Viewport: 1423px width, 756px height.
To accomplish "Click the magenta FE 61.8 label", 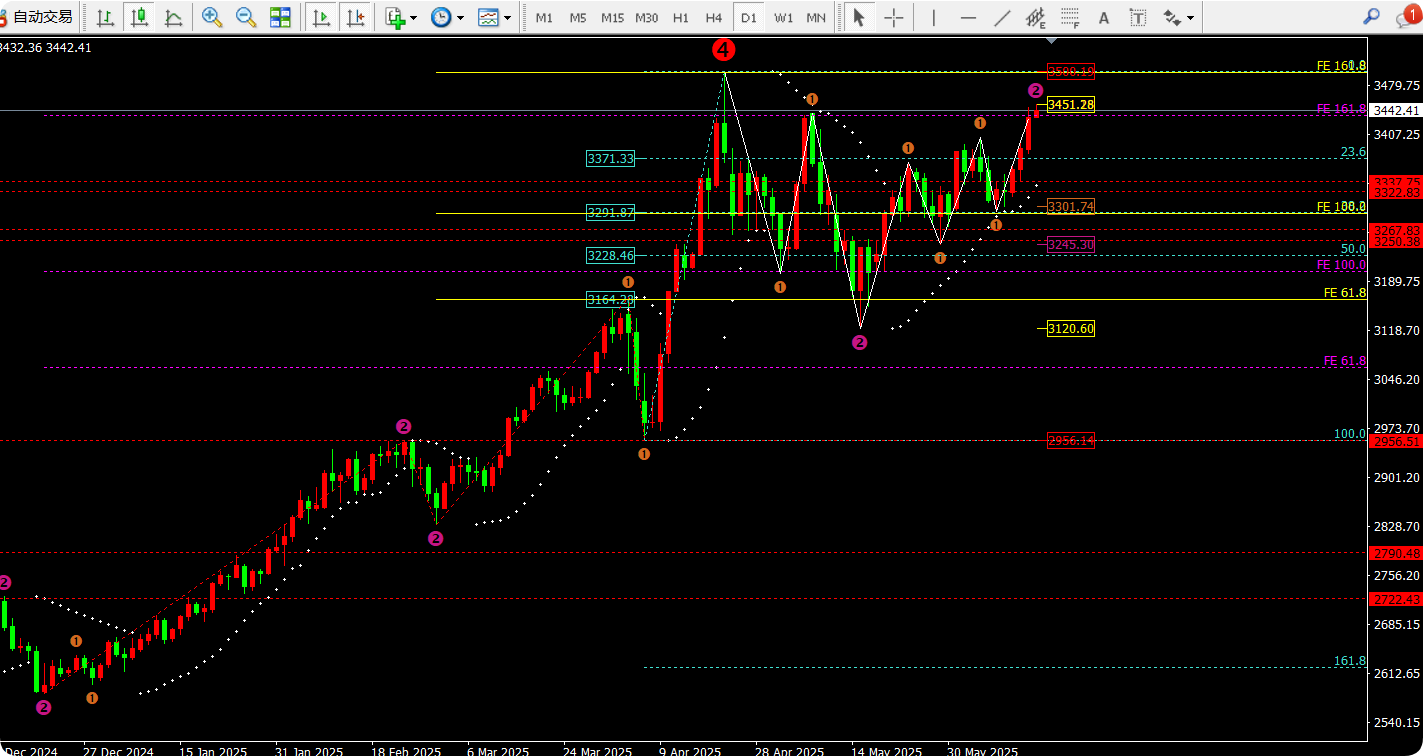I will (x=1345, y=360).
